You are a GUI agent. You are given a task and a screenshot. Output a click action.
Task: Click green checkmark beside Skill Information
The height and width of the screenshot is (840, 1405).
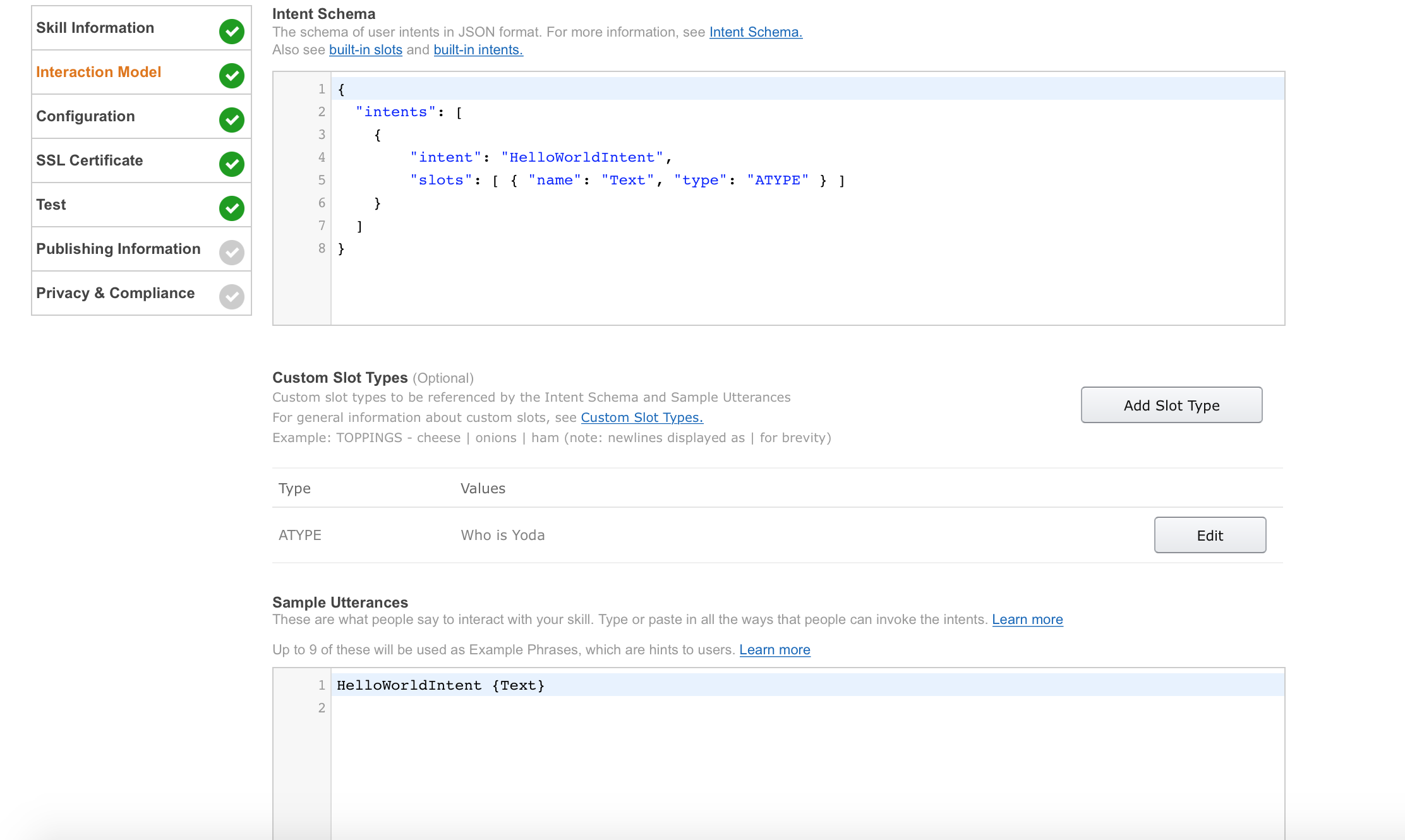pyautogui.click(x=232, y=31)
